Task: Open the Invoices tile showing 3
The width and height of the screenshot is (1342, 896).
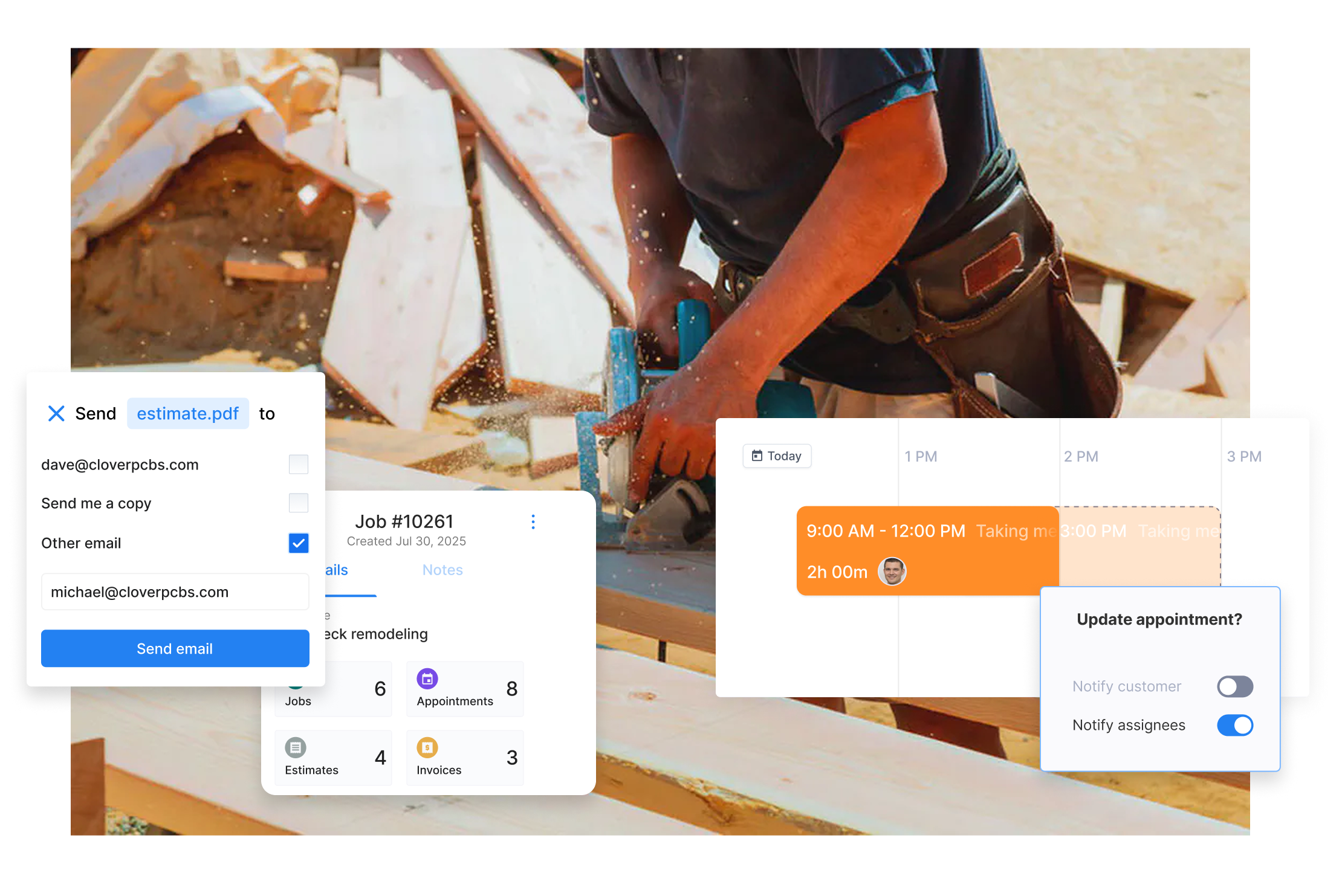Action: 465,758
